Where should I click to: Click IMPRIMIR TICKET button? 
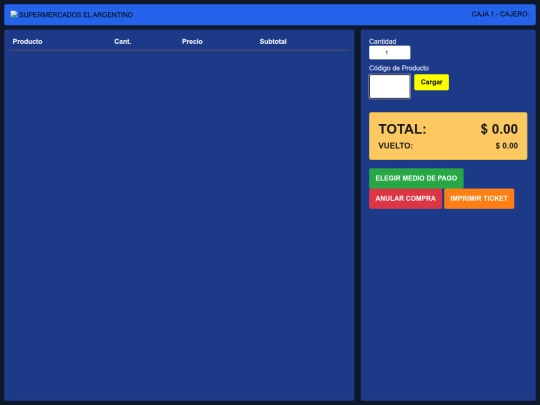click(479, 199)
